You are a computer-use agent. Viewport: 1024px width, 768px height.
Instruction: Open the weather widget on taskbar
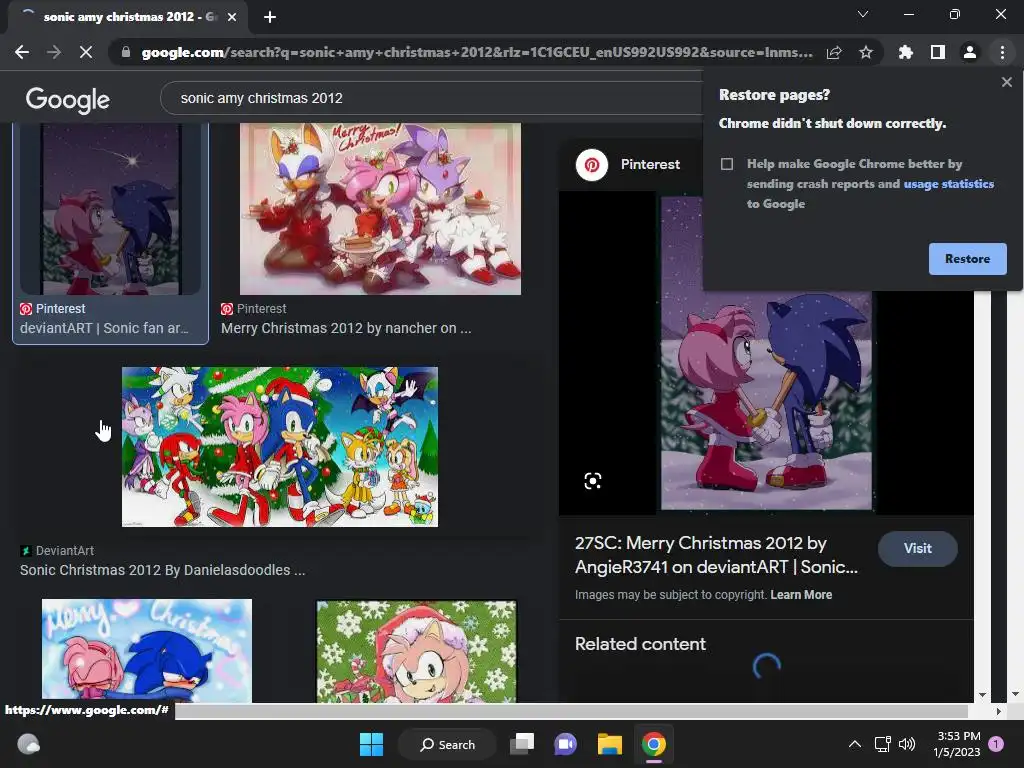point(28,744)
